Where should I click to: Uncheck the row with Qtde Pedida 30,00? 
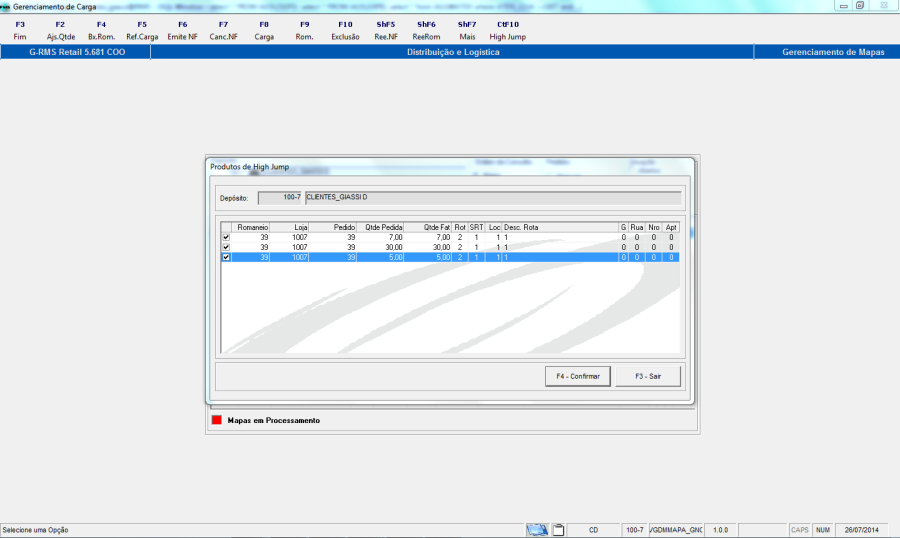pyautogui.click(x=226, y=247)
